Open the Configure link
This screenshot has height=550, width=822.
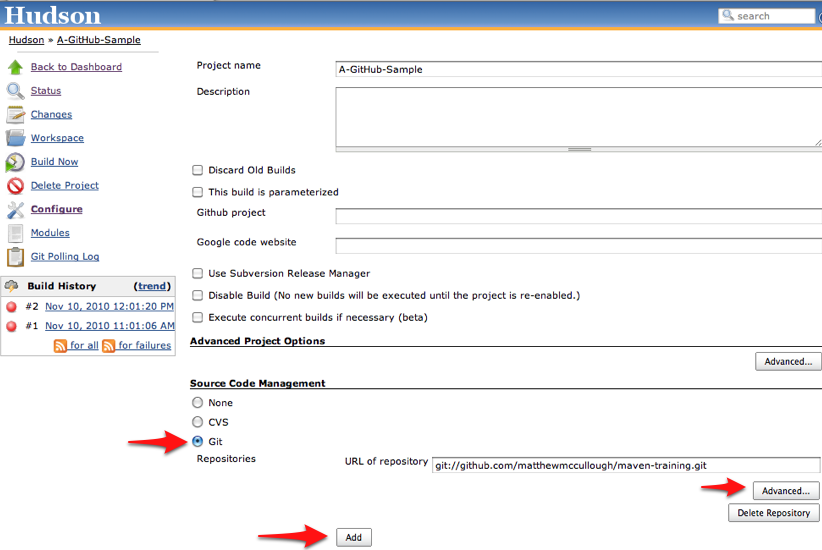[57, 209]
